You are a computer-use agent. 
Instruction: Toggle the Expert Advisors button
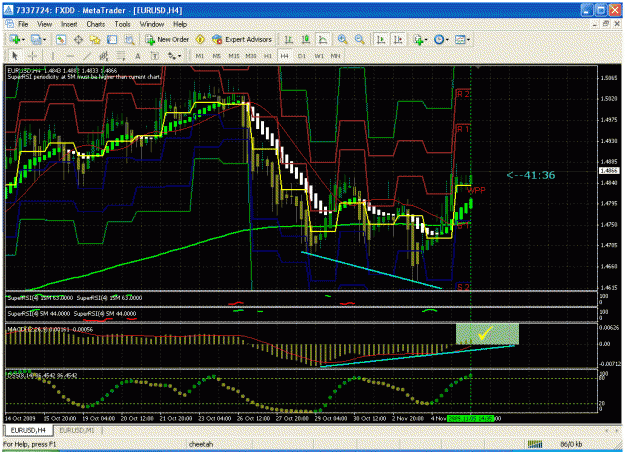(x=242, y=39)
